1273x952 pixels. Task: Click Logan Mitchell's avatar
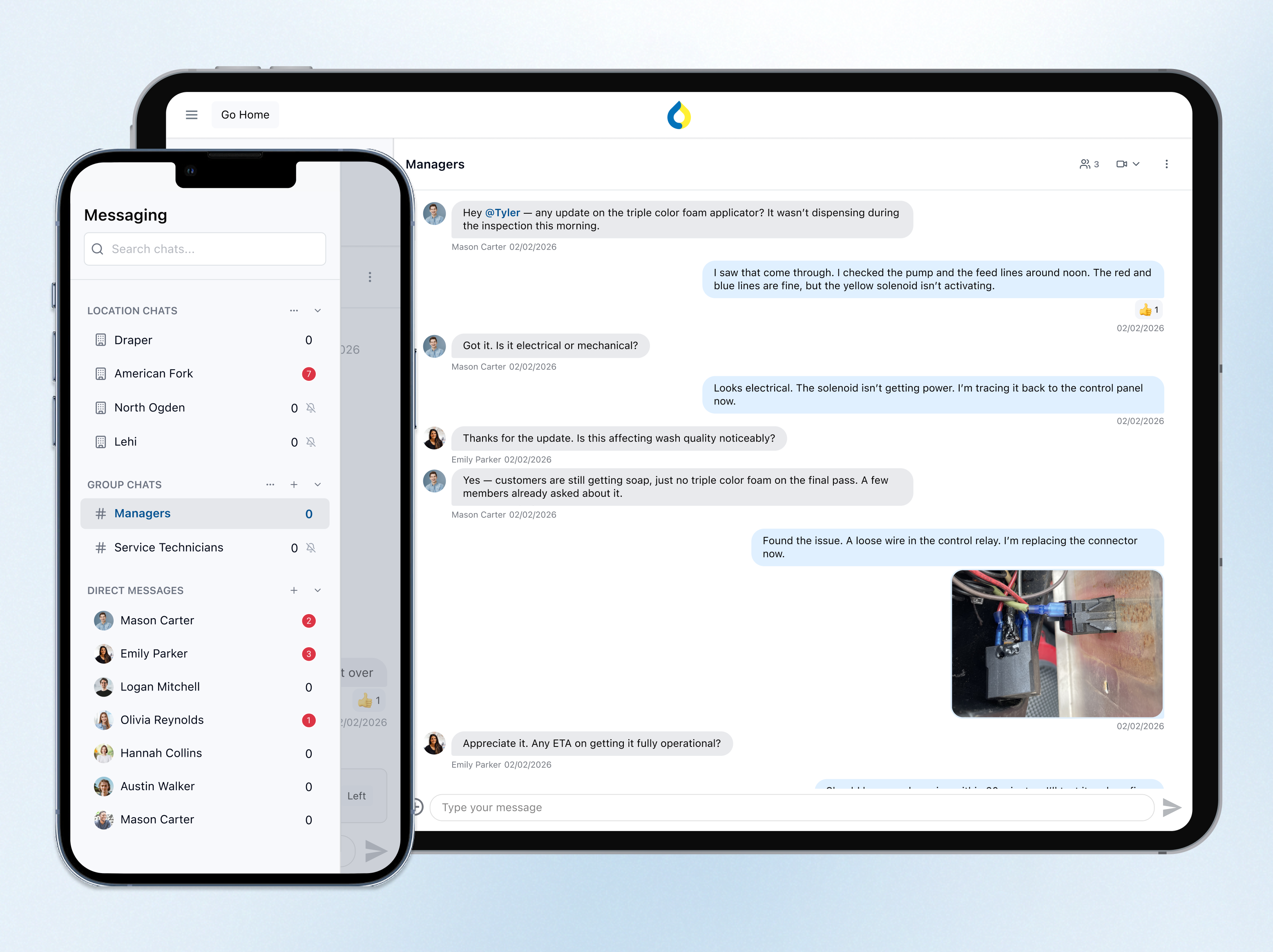pyautogui.click(x=104, y=687)
